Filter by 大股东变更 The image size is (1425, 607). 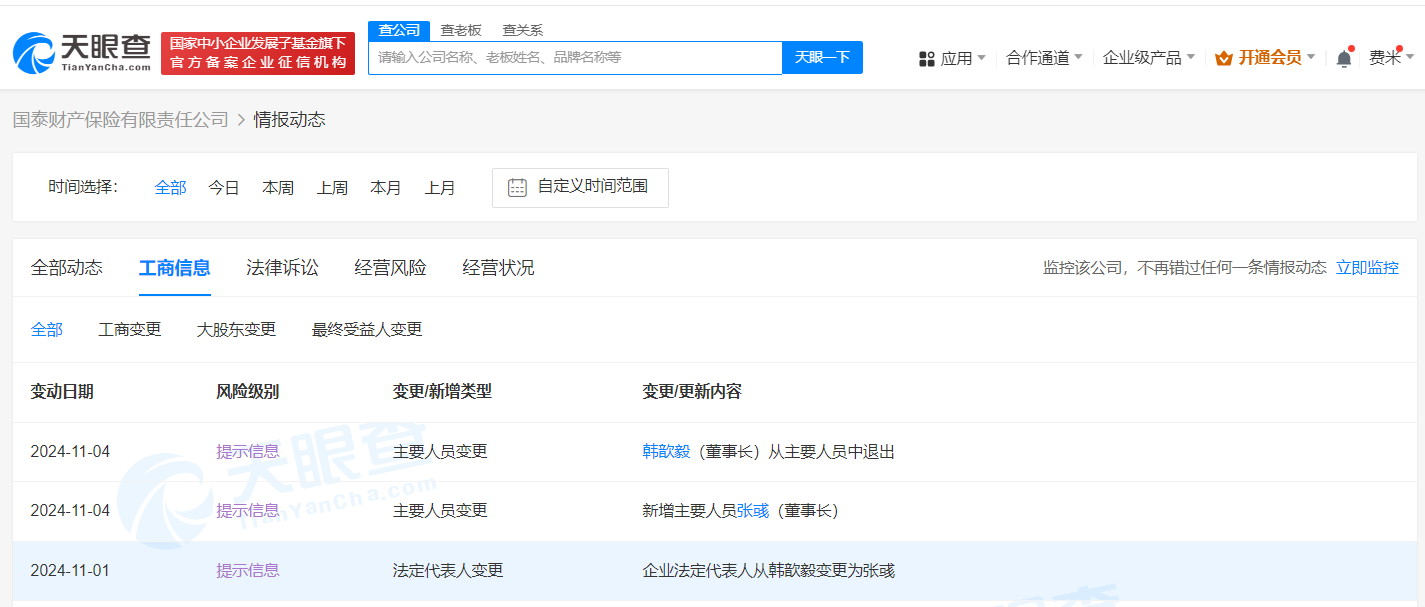[236, 330]
